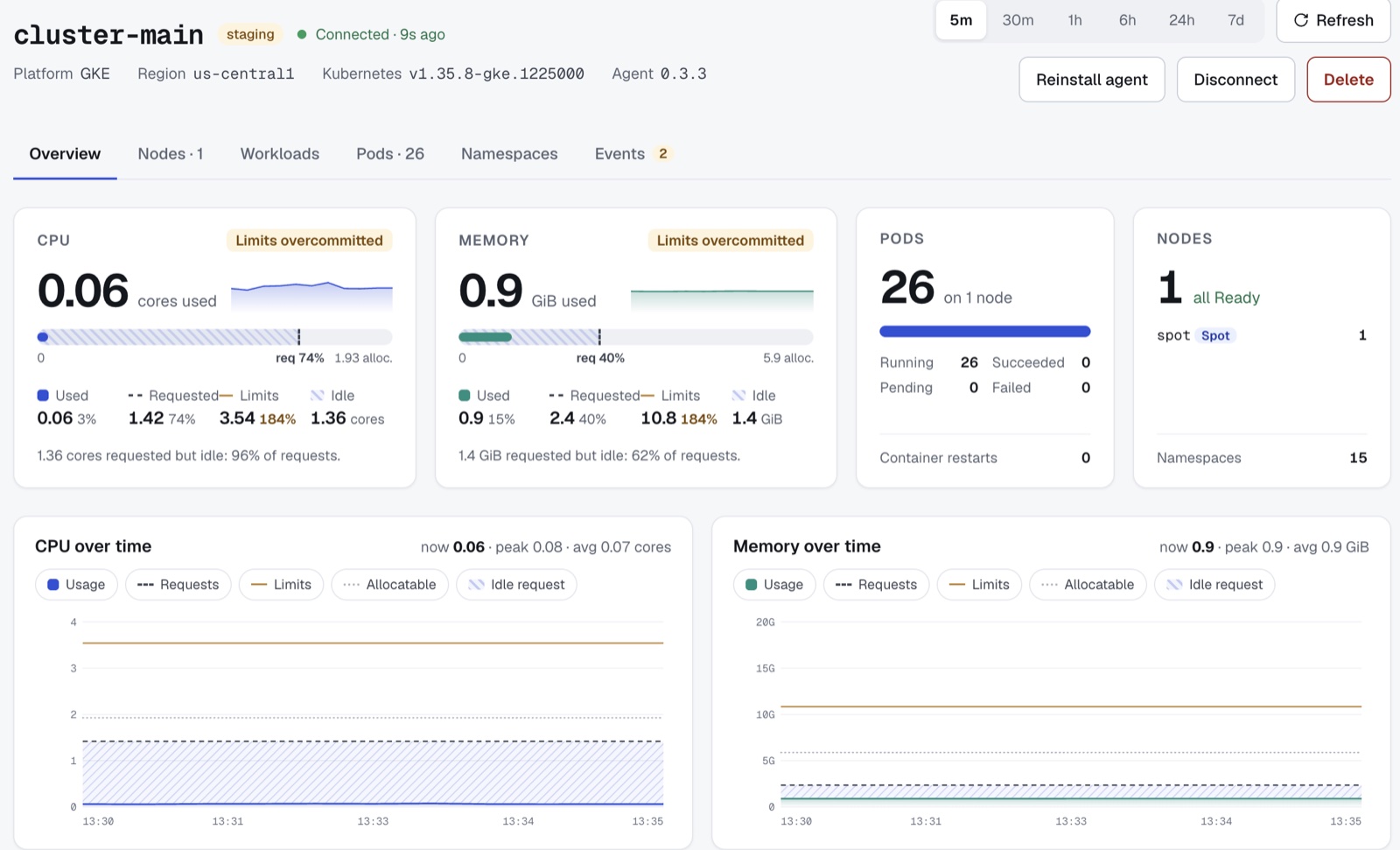1400x850 pixels.
Task: Click the Memory Limits overcommitted badge
Action: click(x=731, y=241)
